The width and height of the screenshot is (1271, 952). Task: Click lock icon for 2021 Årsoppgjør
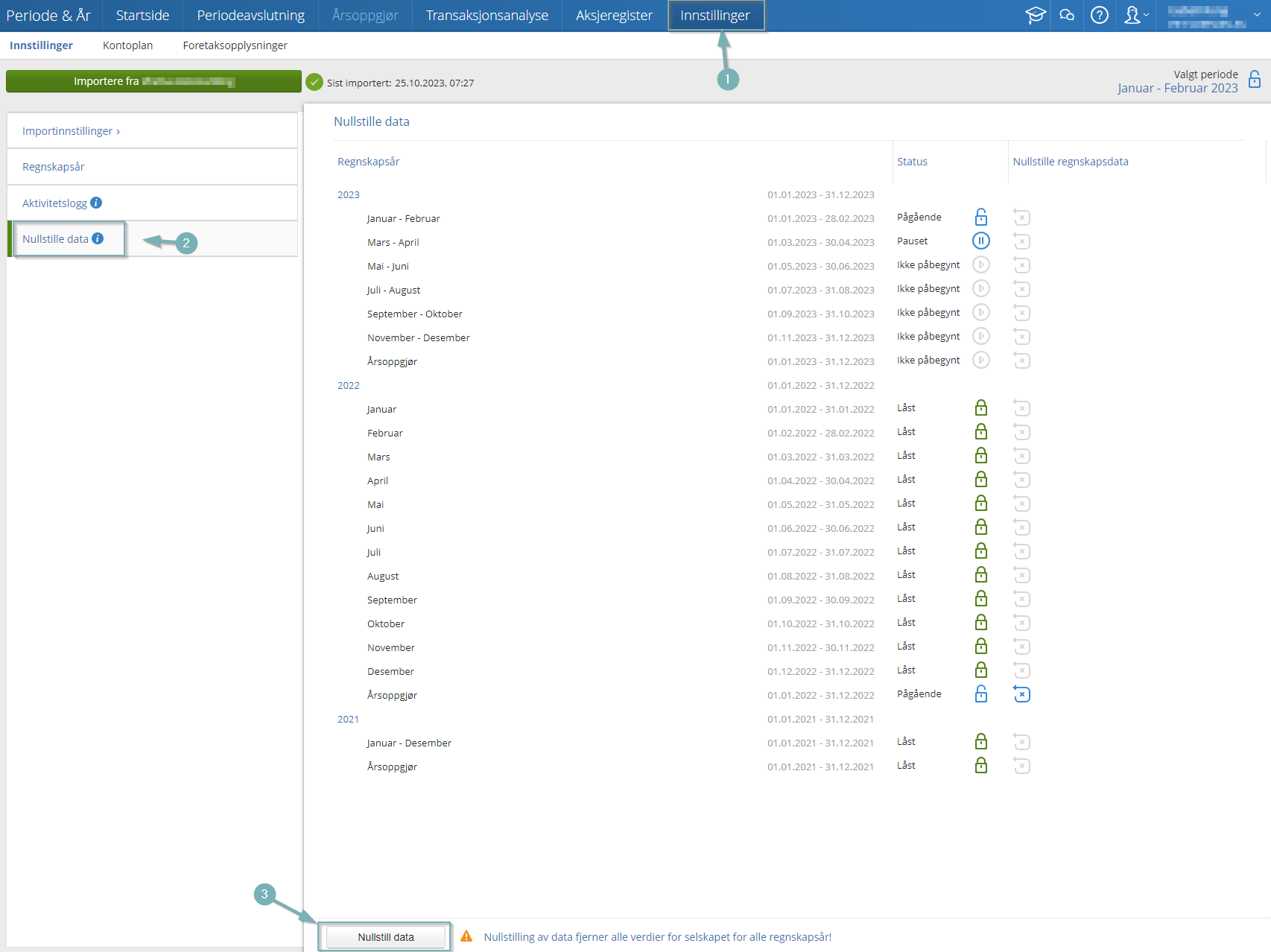pos(981,765)
